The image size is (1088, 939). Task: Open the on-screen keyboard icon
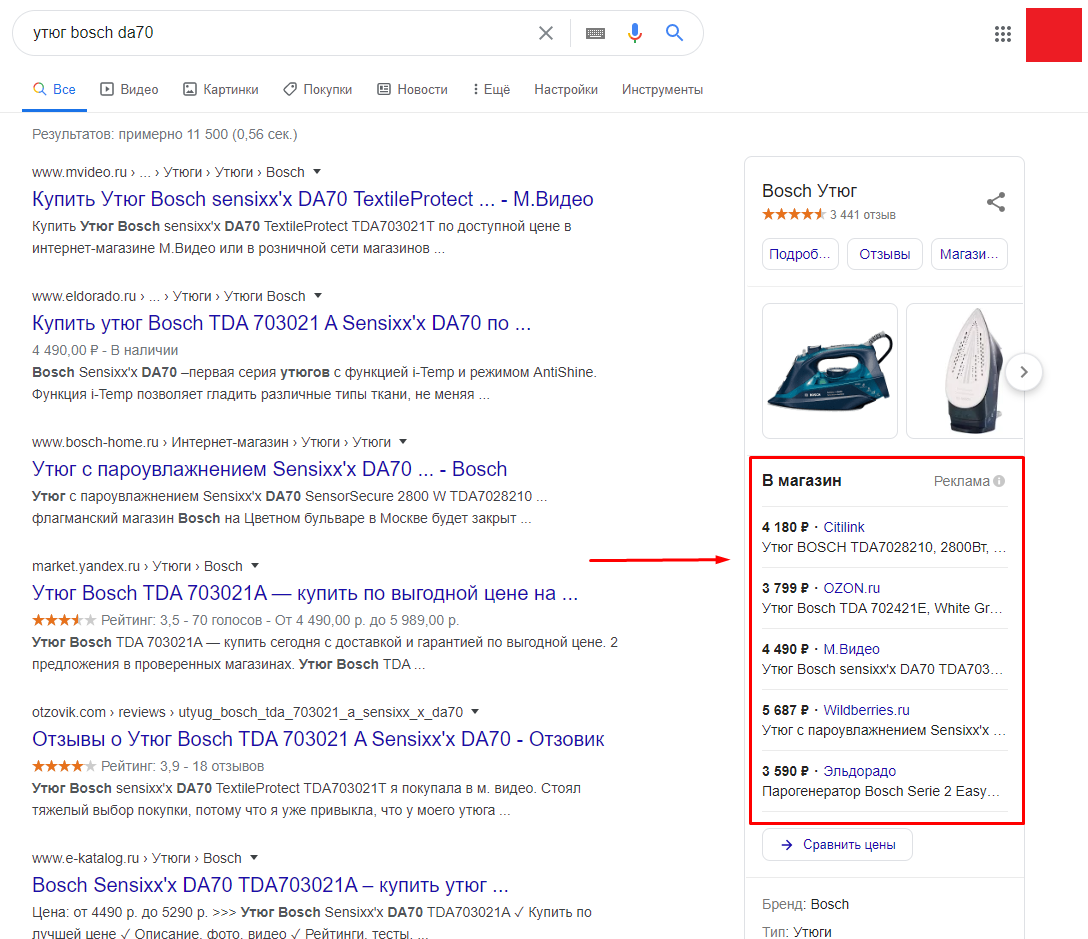(x=595, y=33)
